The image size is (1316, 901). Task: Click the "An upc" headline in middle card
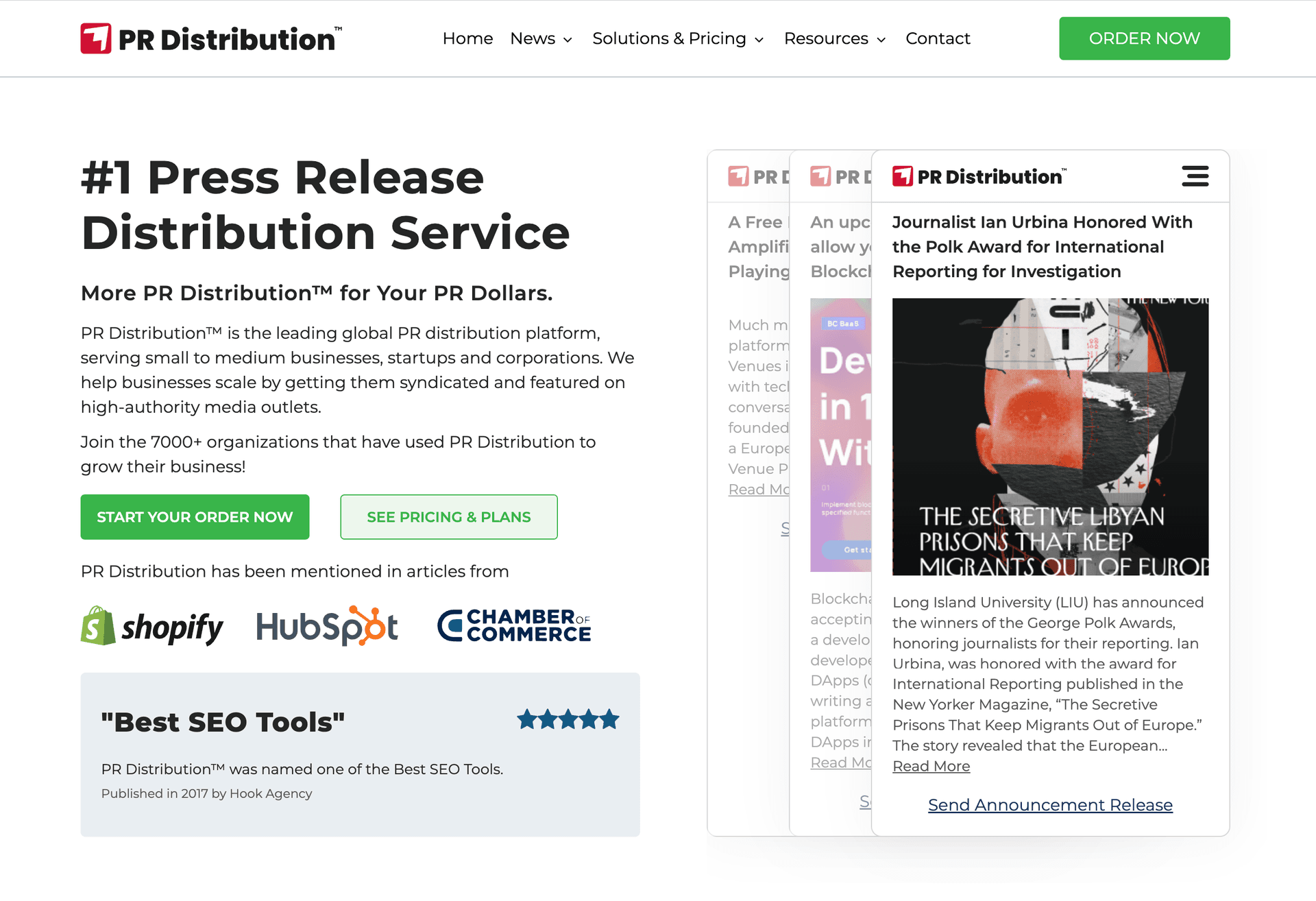[841, 247]
